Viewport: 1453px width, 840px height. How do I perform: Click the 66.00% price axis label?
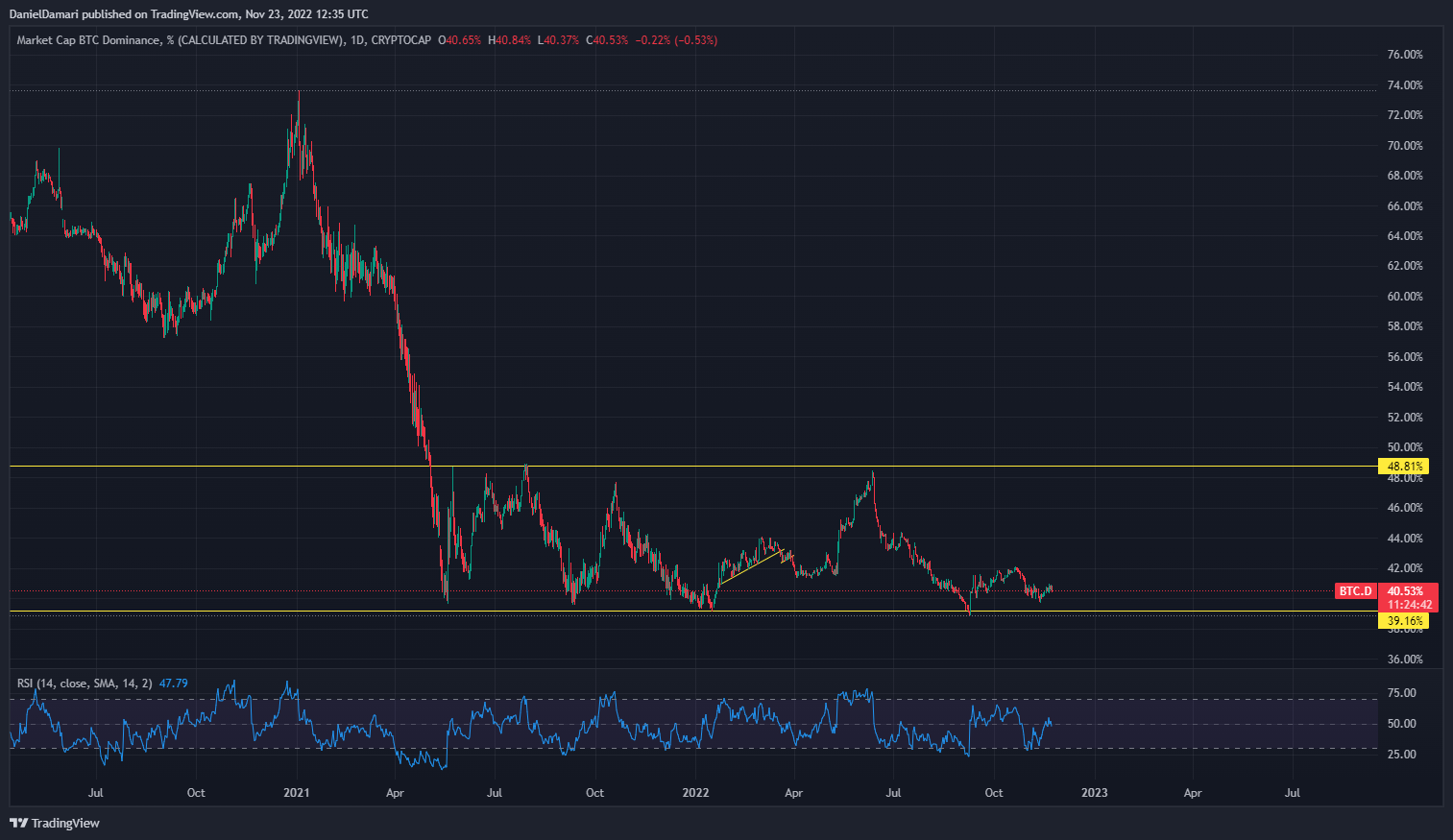click(x=1405, y=206)
